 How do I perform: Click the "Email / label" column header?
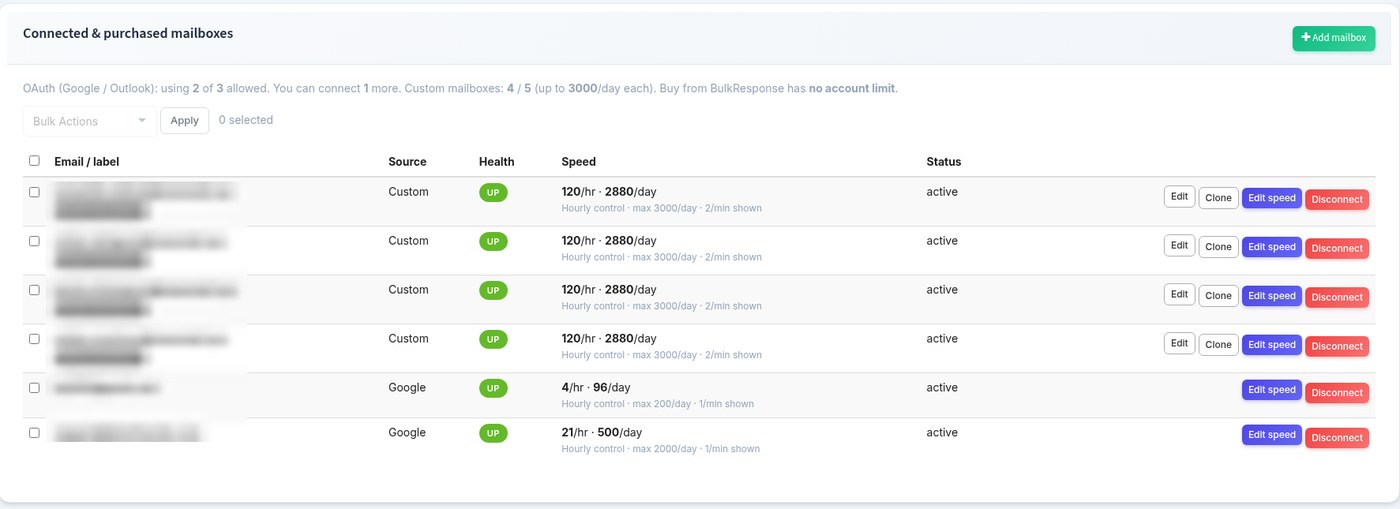coord(87,161)
